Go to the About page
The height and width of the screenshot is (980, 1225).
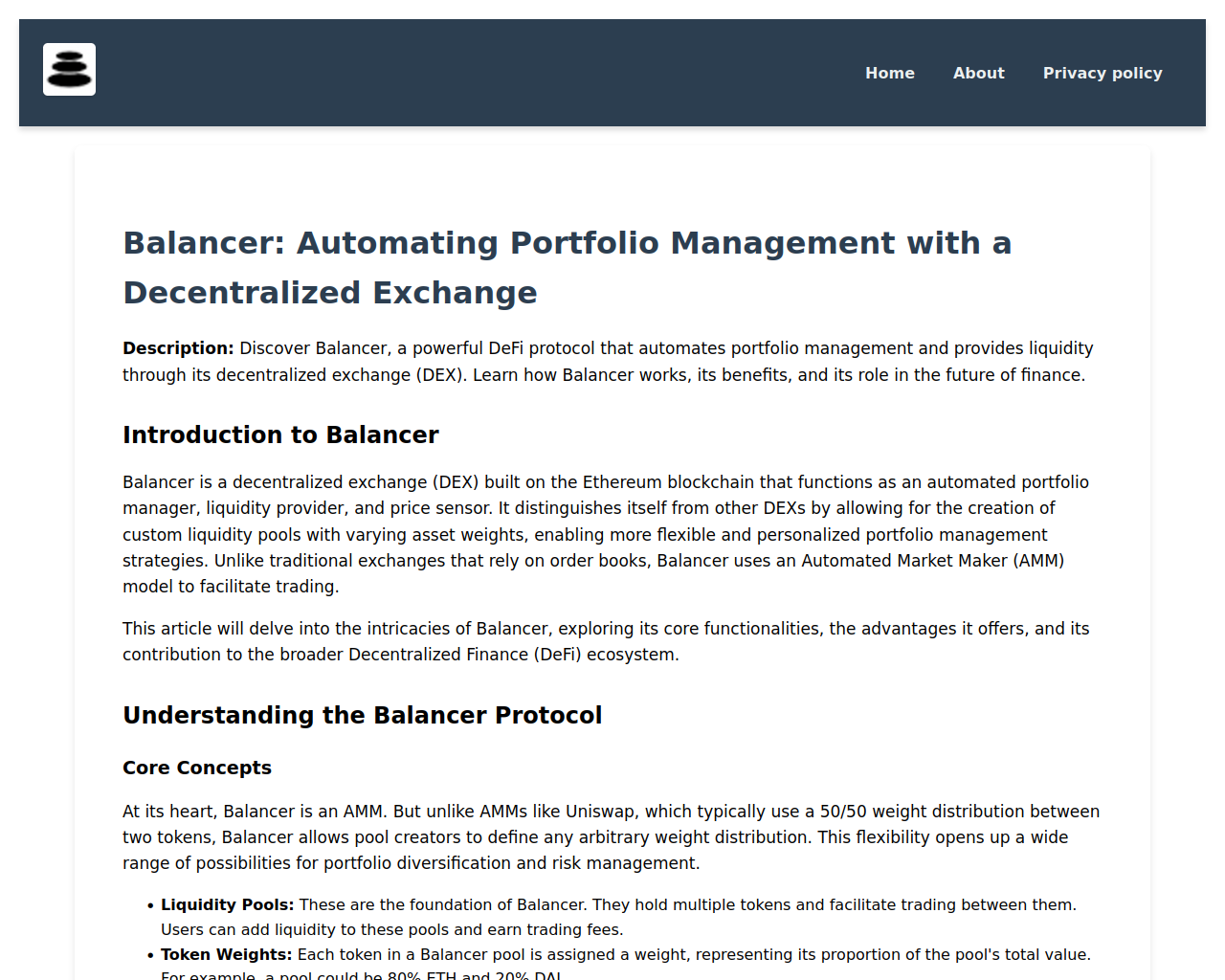978,73
